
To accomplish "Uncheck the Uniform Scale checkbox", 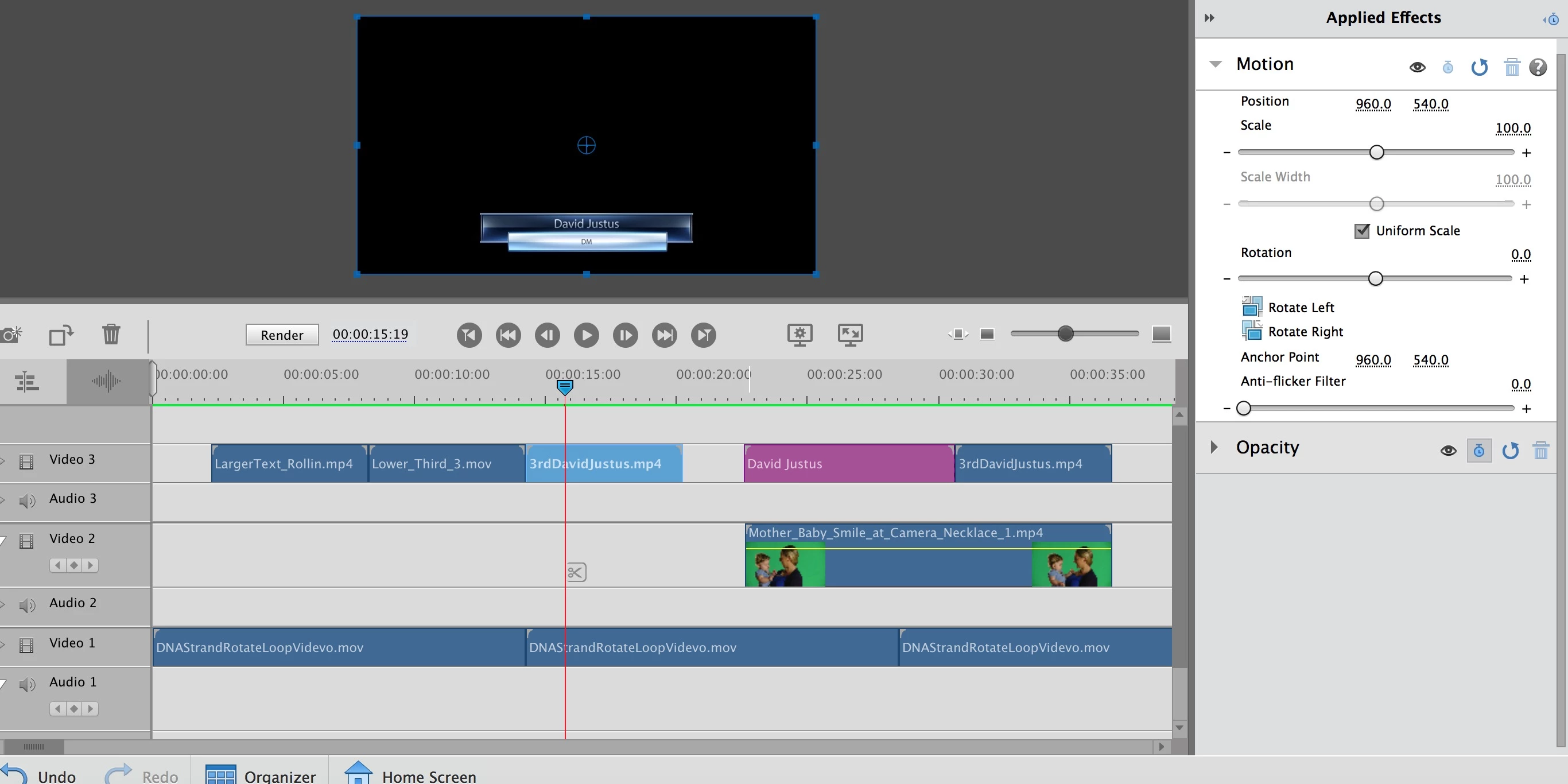I will 1361,231.
